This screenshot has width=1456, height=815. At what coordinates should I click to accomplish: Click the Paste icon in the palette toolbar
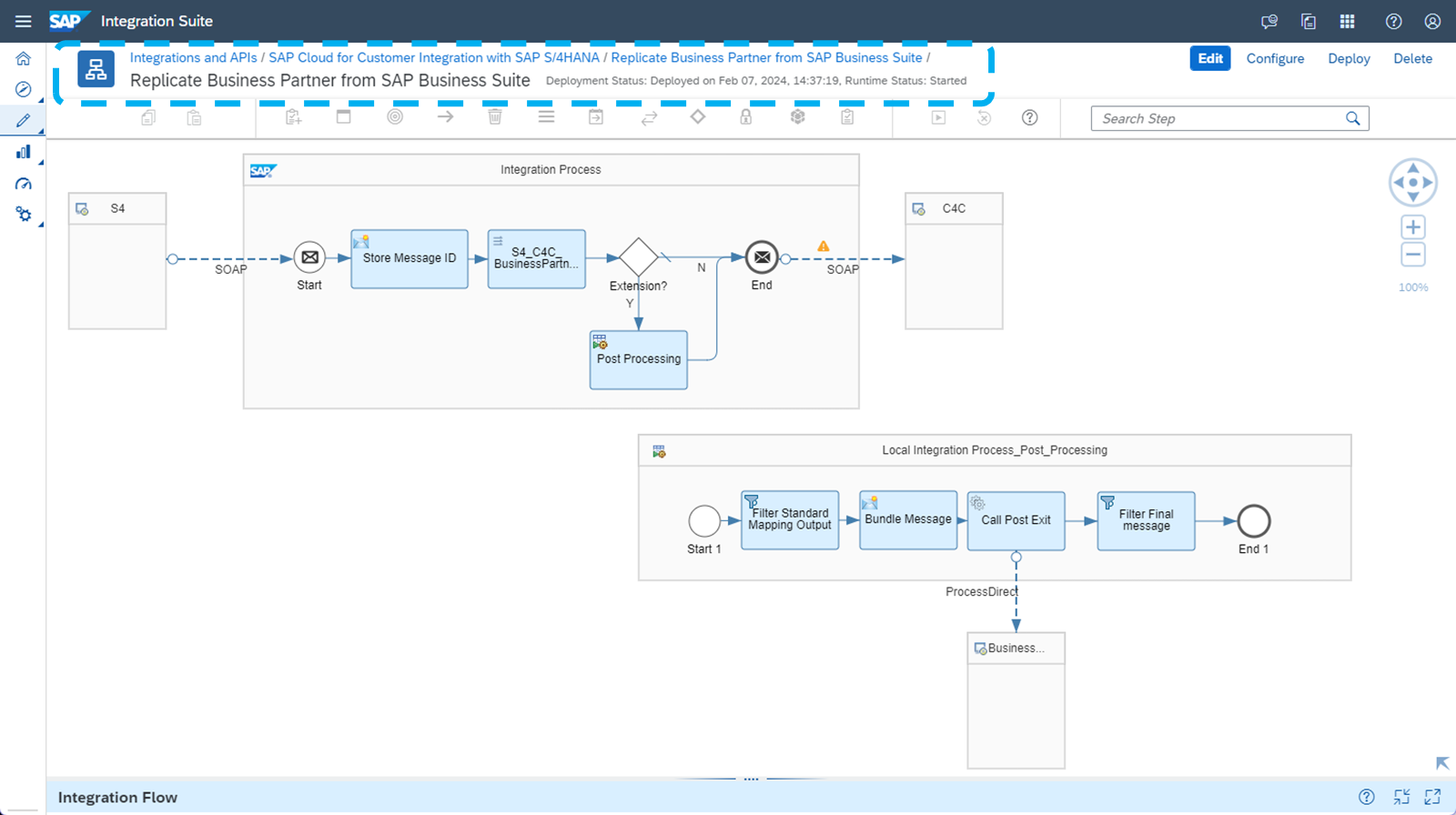(194, 117)
